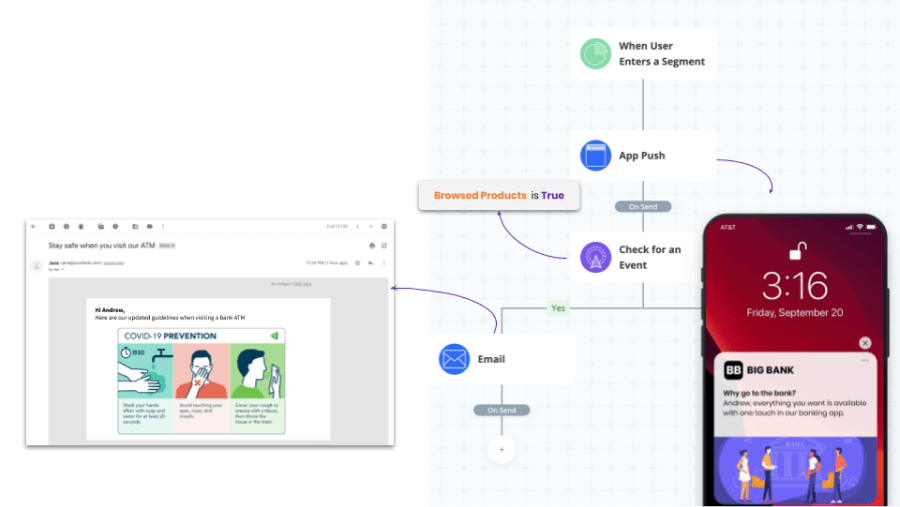Select the Yes branch label

coord(558,308)
